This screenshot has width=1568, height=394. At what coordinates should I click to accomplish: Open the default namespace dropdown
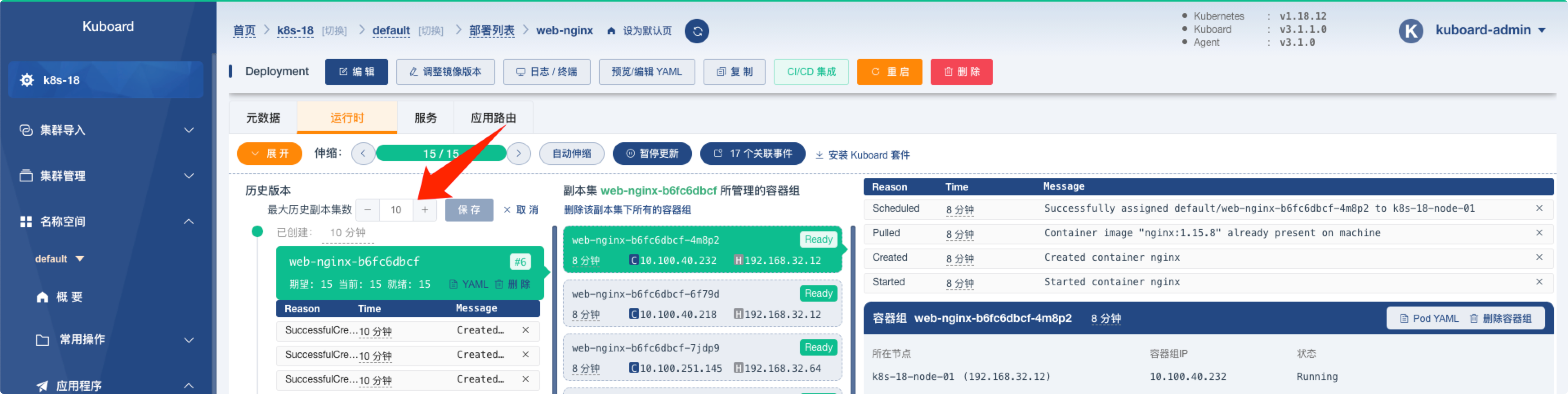[x=60, y=259]
